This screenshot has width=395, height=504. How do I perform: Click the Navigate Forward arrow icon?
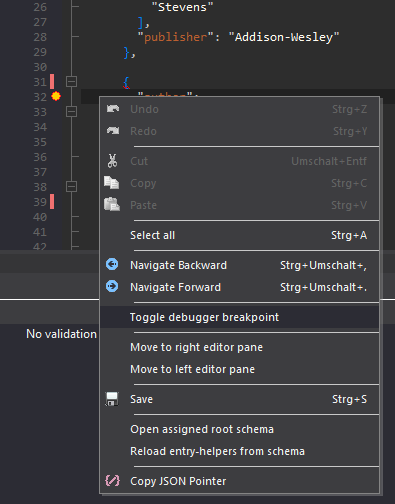pyautogui.click(x=112, y=286)
